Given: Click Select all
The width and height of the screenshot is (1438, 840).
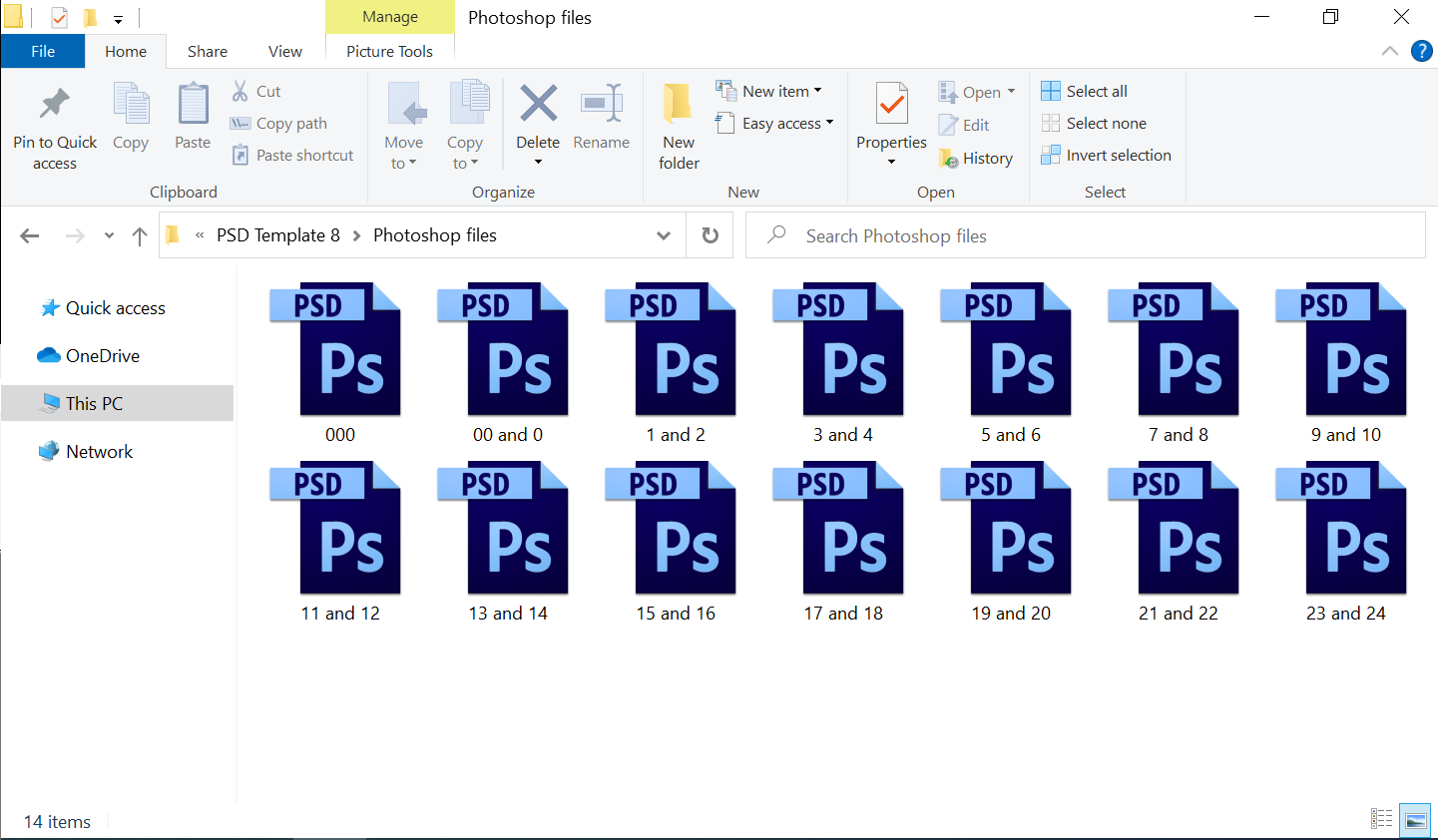Looking at the screenshot, I should pyautogui.click(x=1084, y=91).
